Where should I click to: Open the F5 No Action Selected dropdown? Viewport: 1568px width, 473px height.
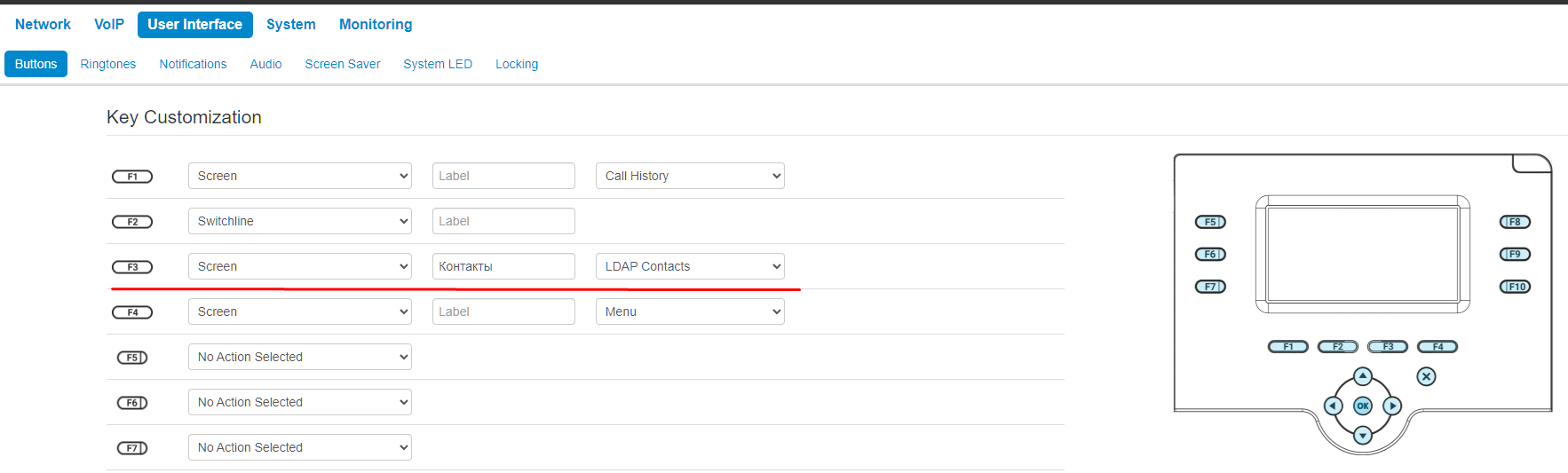click(300, 357)
